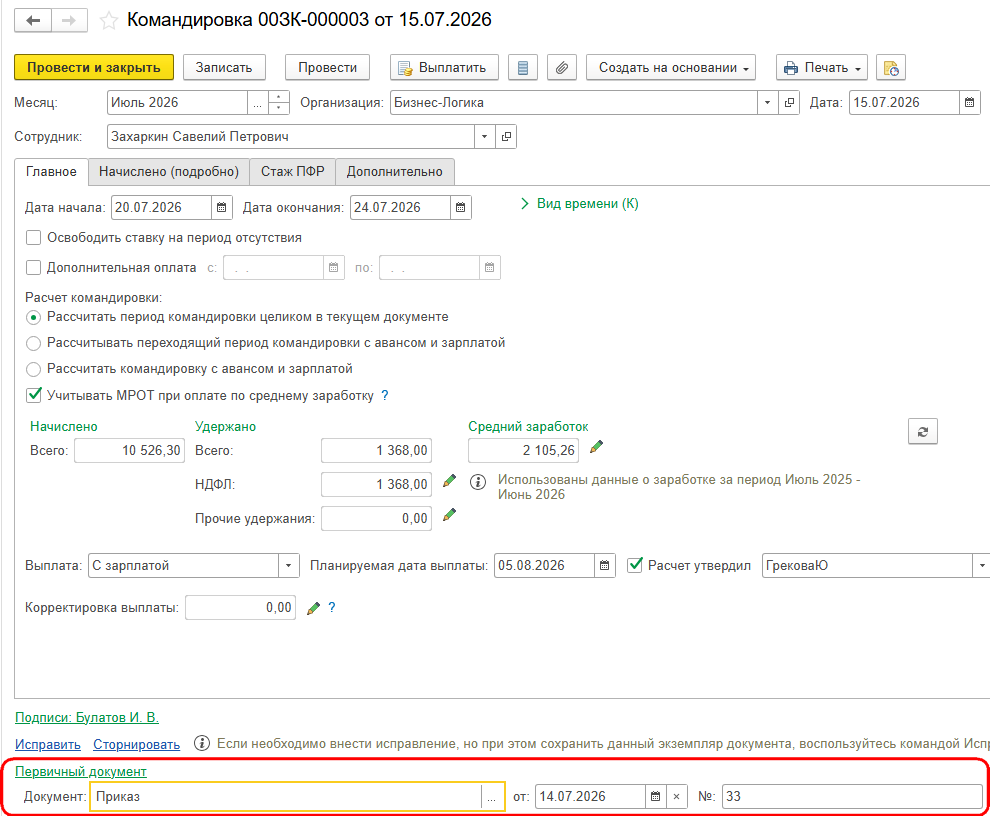Edit average earnings with pencil icon
This screenshot has height=816, width=990.
coord(596,448)
